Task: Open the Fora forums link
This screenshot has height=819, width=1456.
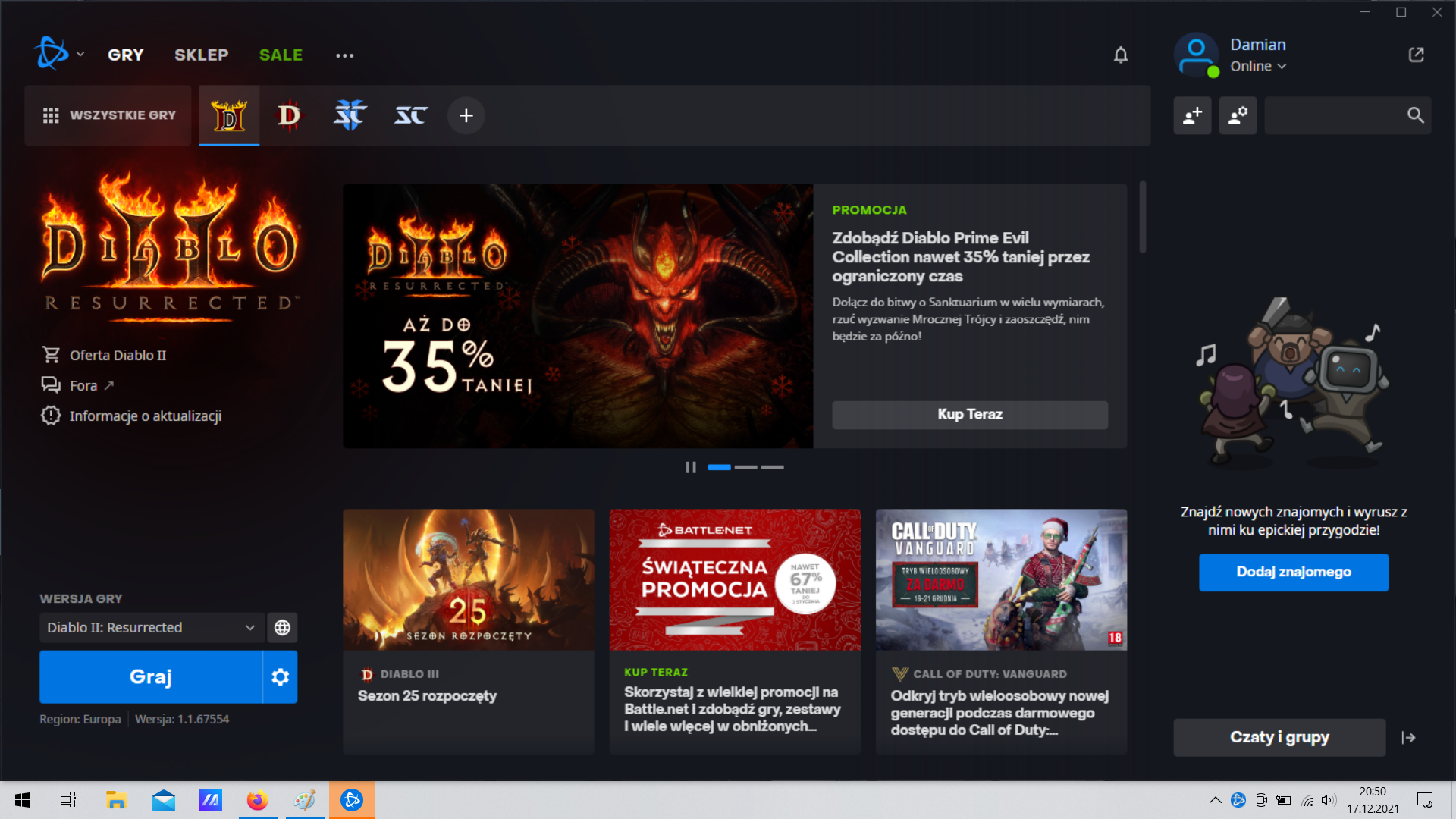Action: click(x=77, y=385)
